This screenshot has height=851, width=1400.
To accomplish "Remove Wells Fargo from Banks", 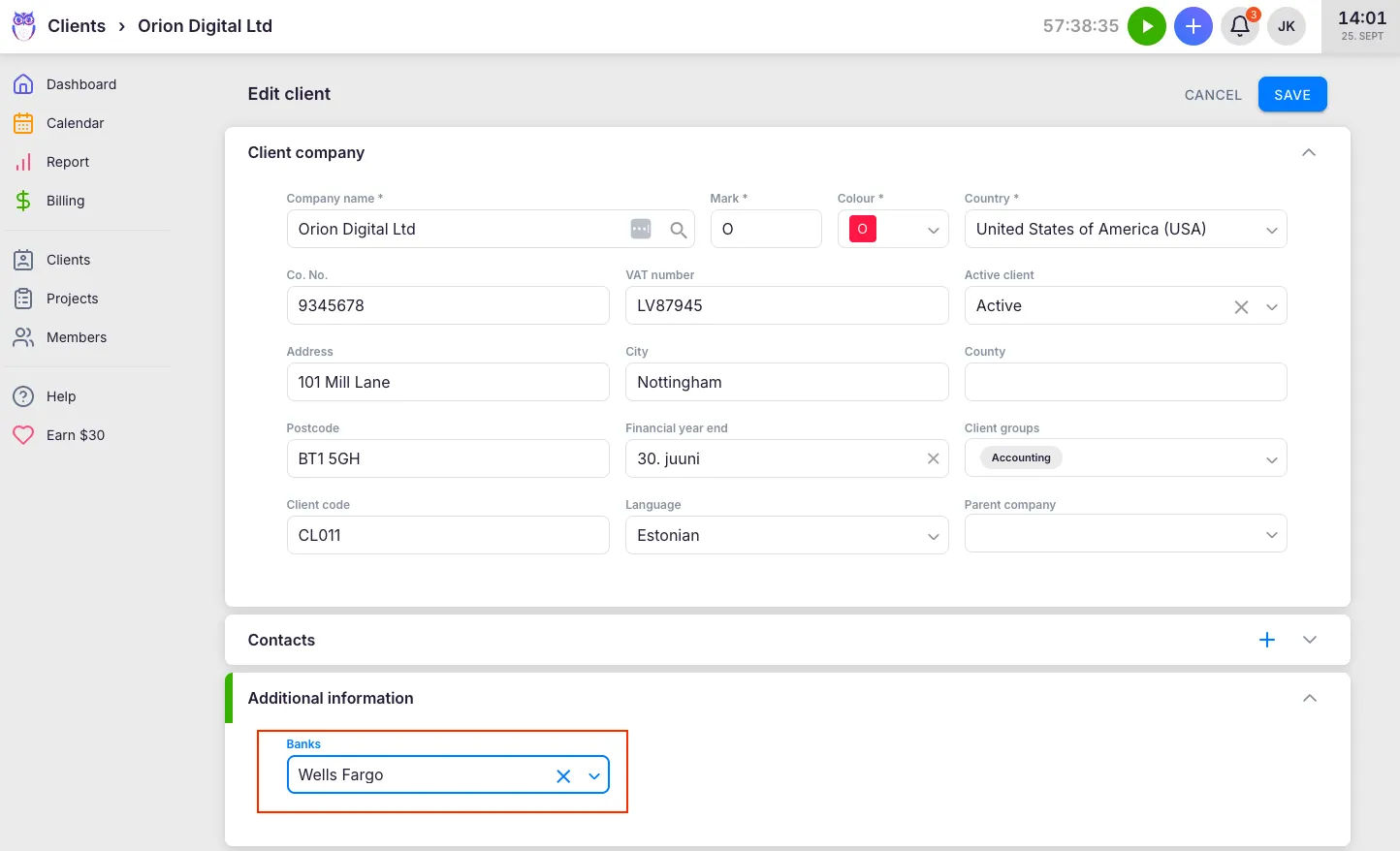I will click(x=563, y=774).
